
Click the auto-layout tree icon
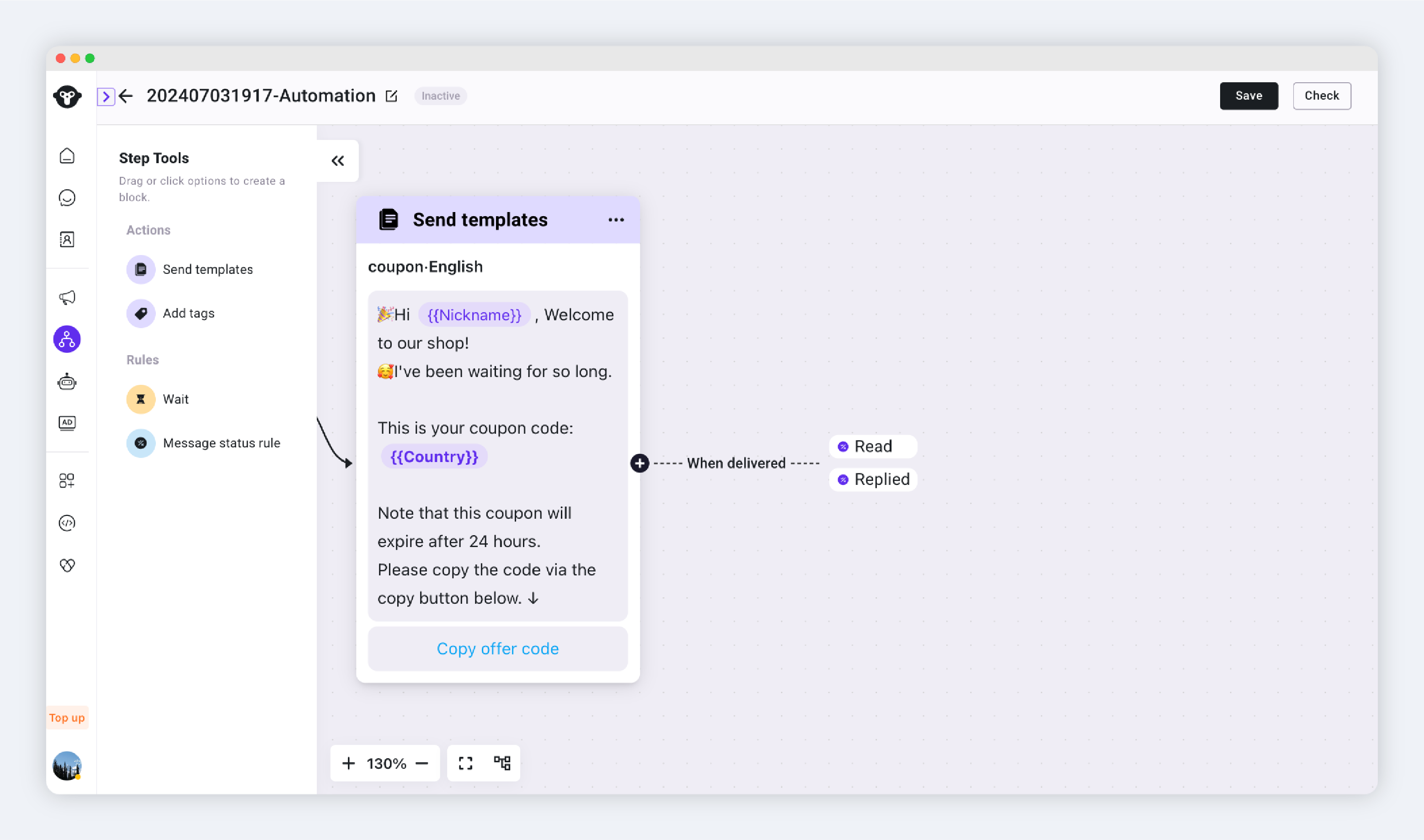[501, 763]
